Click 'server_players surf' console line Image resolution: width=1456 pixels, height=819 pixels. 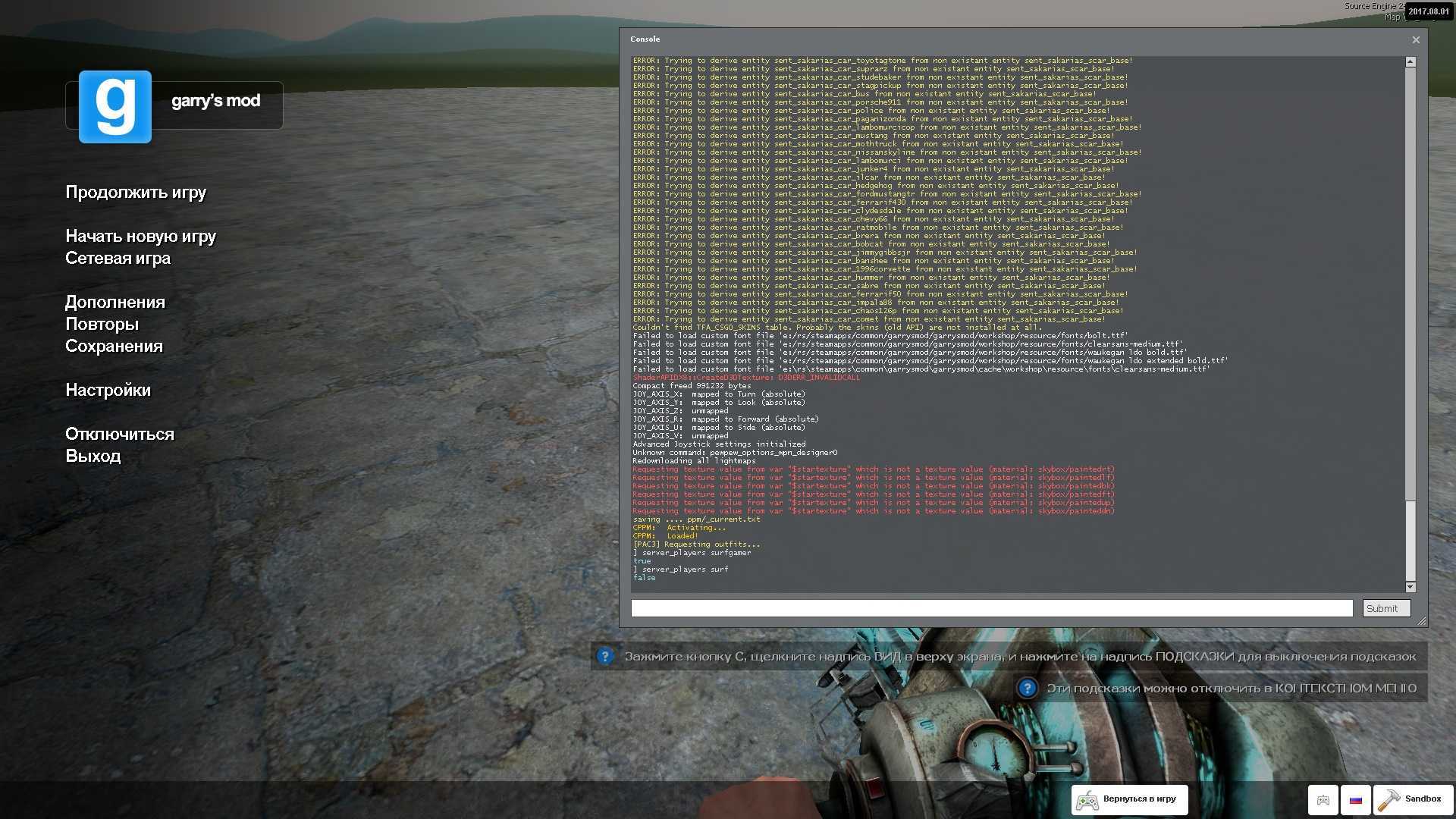click(x=680, y=570)
